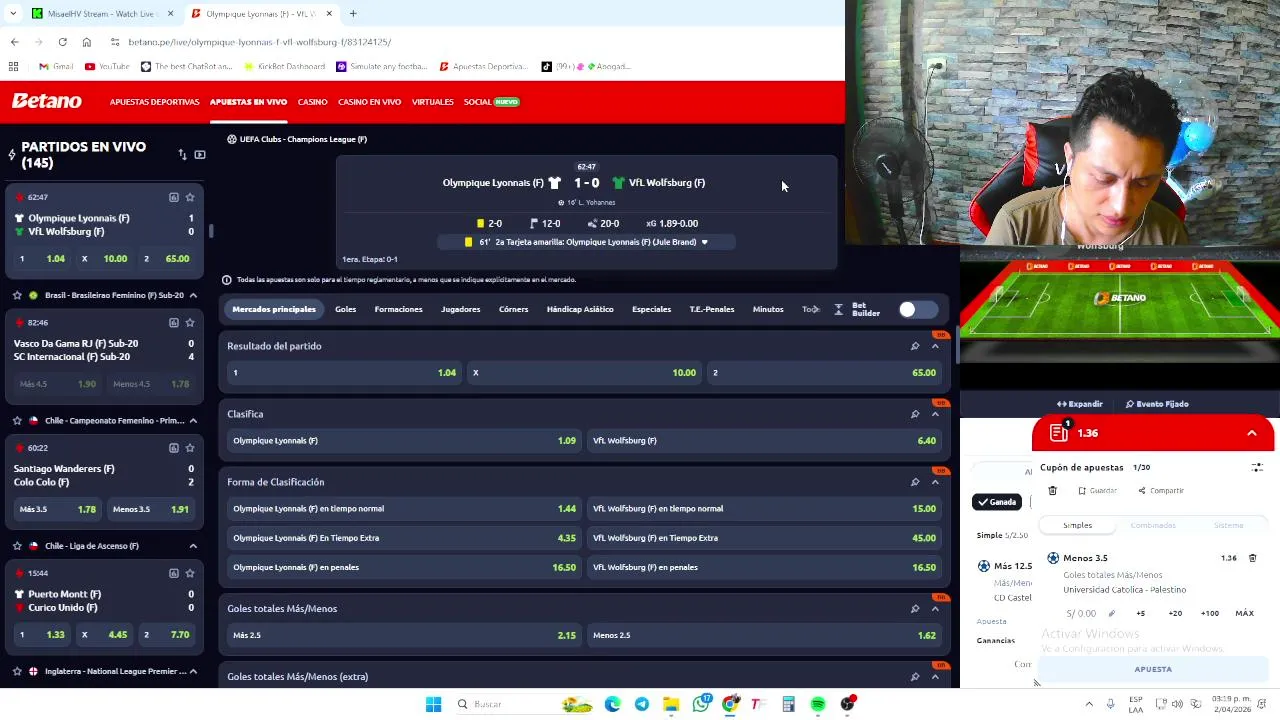Expand match events dropdown next to yellow card
Screen dimensions: 1280x720
tap(704, 242)
